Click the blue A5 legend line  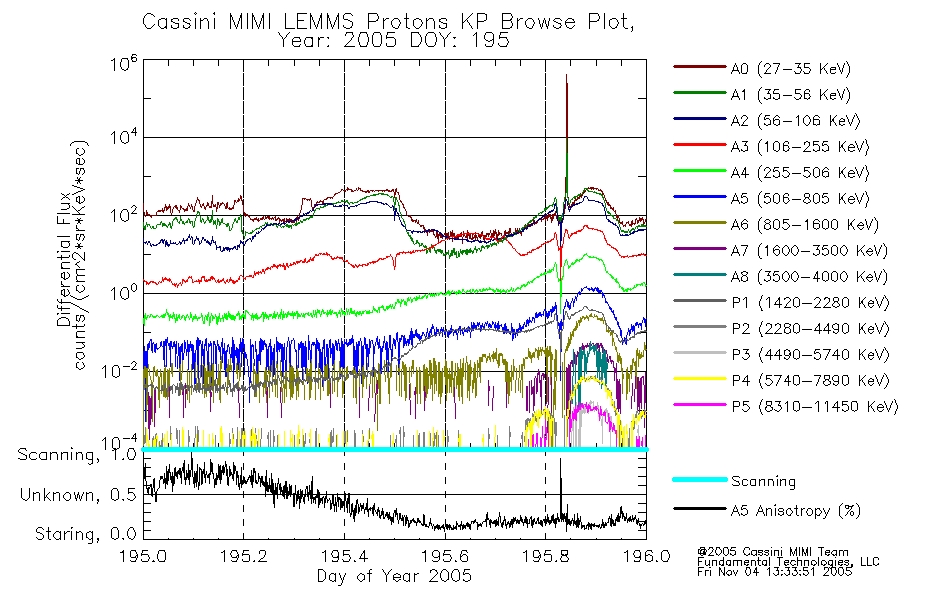(x=699, y=197)
